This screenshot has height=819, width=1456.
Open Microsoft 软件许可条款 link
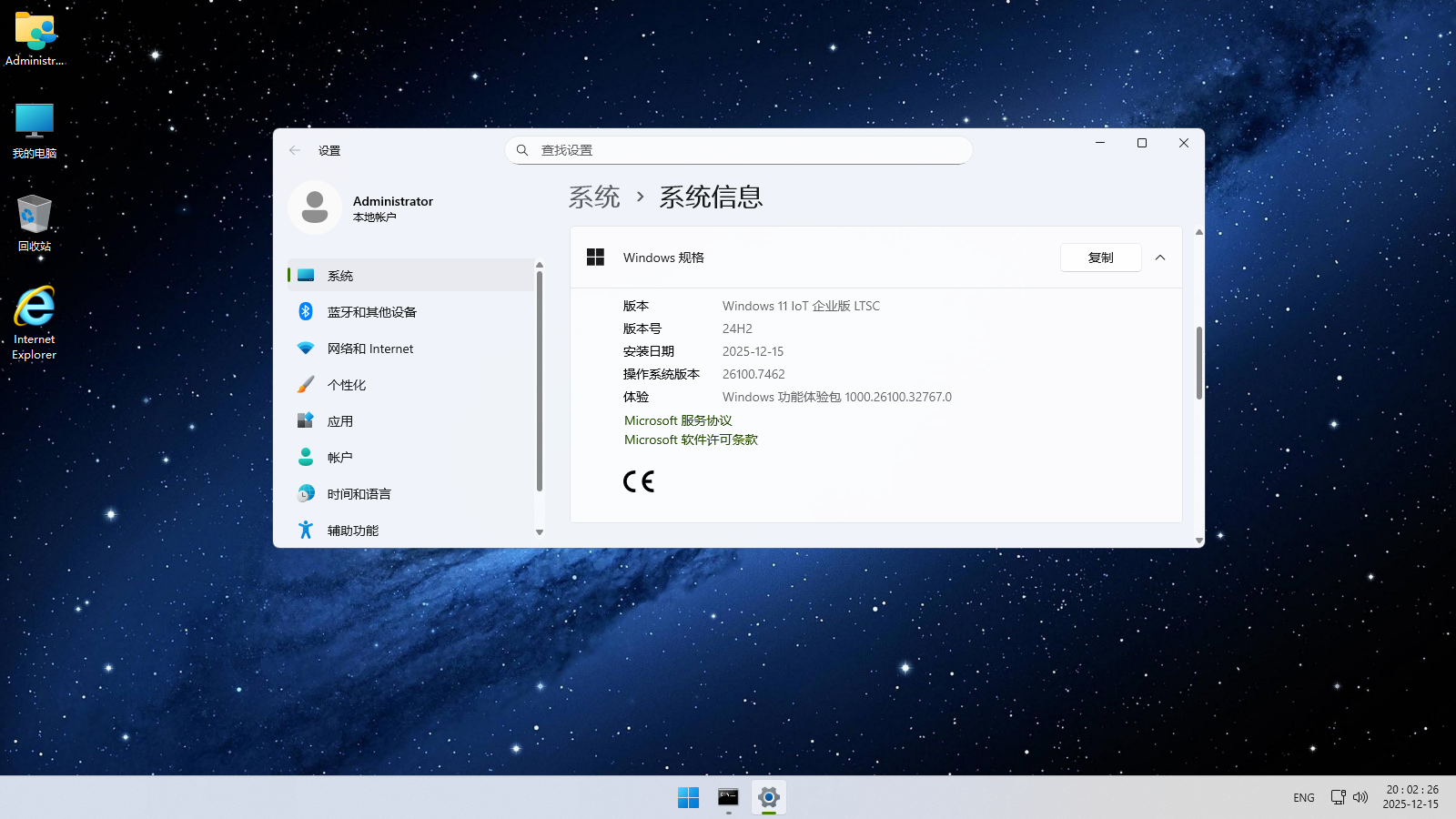coord(691,440)
